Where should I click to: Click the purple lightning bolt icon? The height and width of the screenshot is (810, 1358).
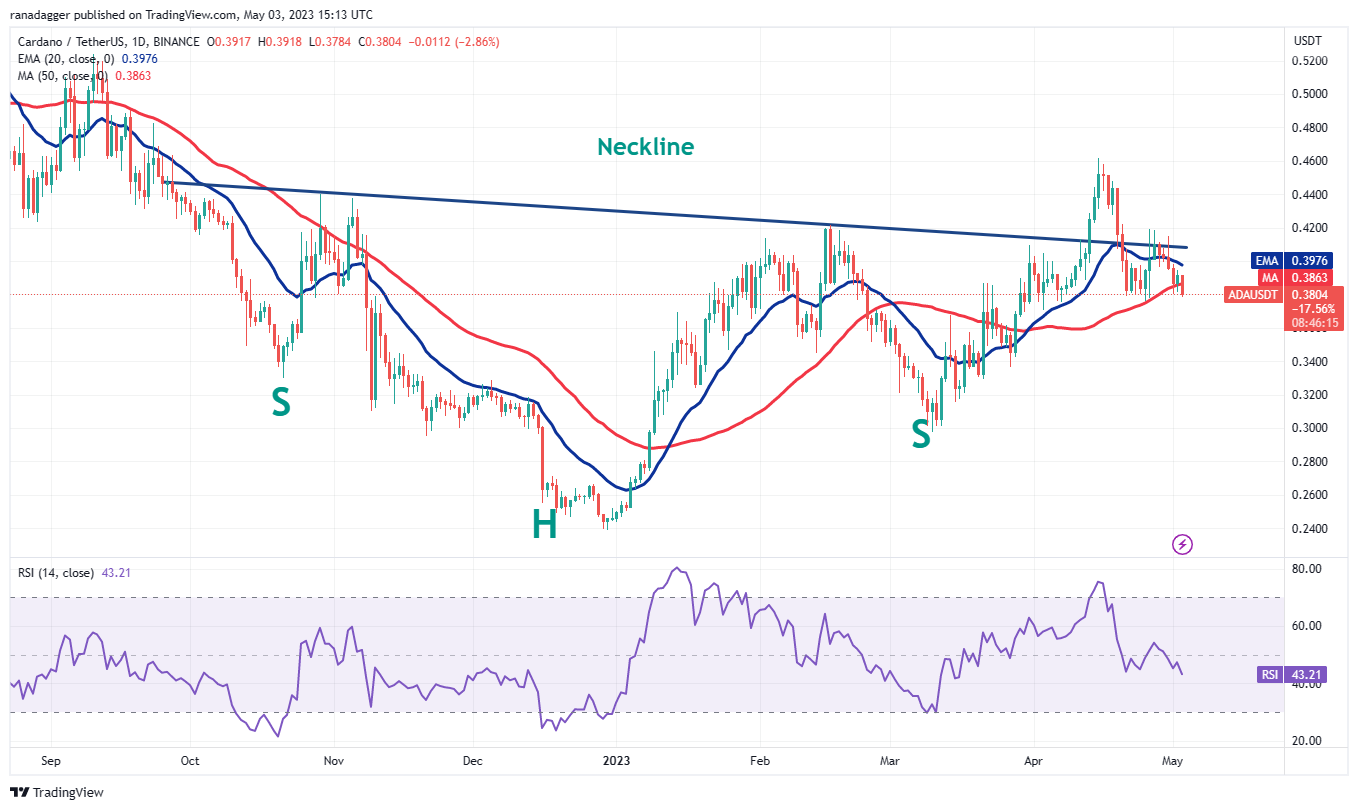coord(1182,544)
